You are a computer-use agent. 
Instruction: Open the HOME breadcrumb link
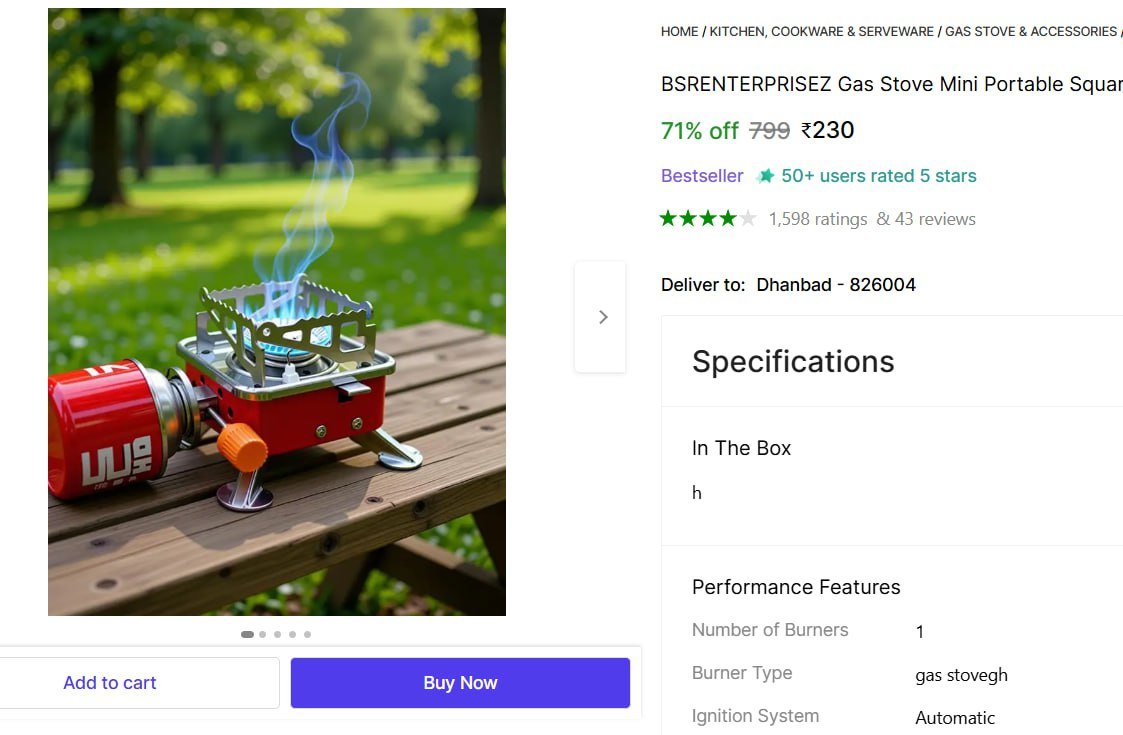pyautogui.click(x=679, y=31)
